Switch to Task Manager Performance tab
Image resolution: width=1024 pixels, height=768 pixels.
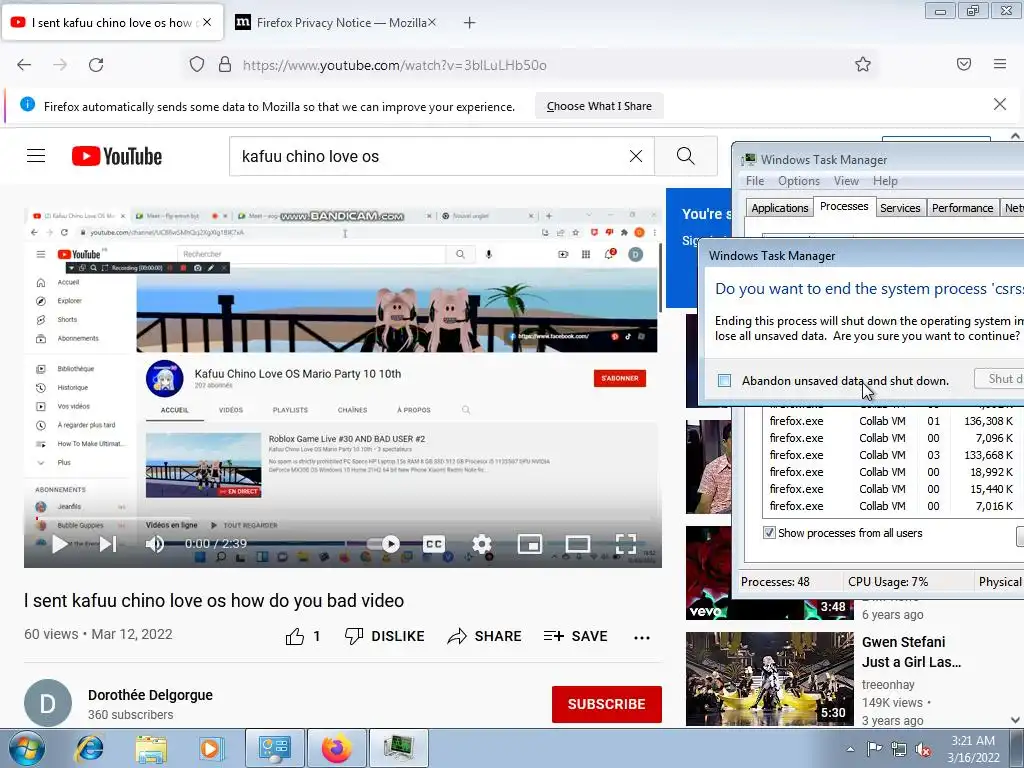962,208
